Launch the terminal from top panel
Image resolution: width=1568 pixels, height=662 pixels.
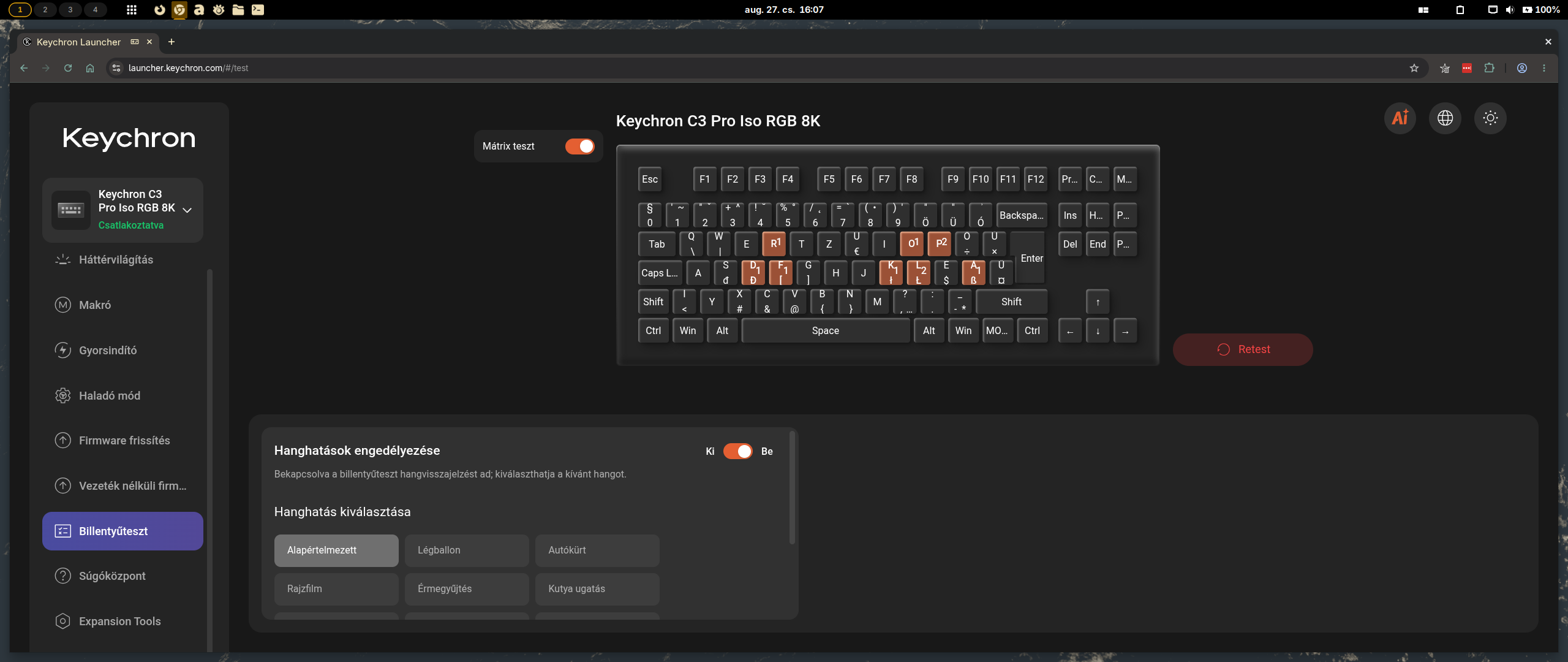click(258, 10)
